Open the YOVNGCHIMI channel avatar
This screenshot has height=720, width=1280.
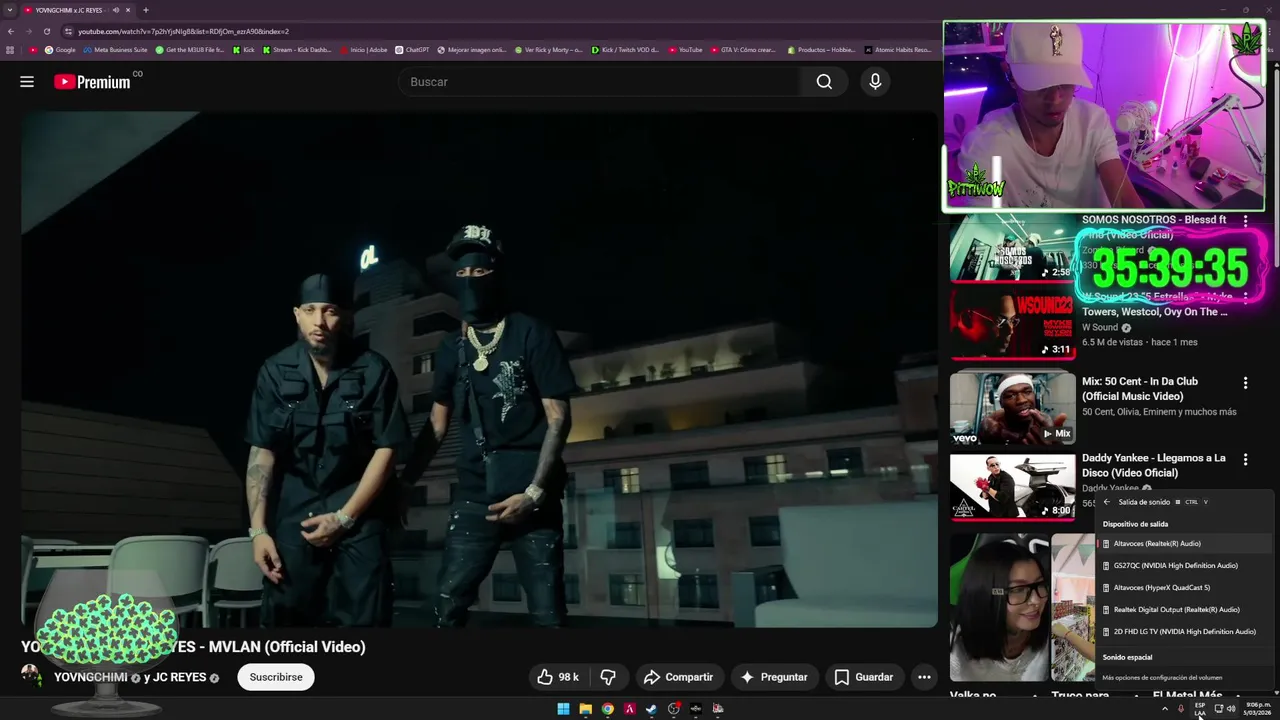(x=31, y=675)
